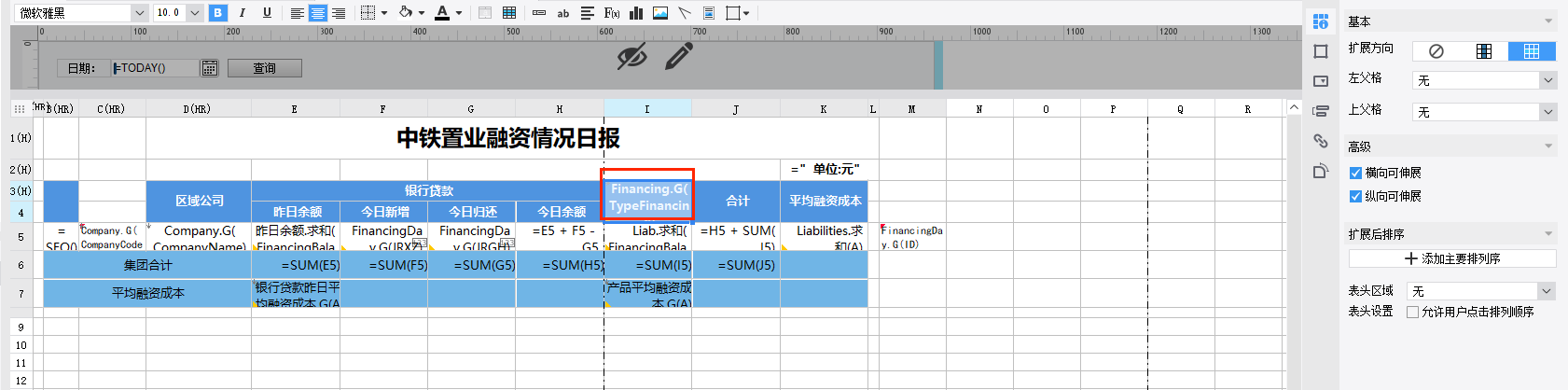Viewport: 1568px width, 390px height.
Task: Select the title cell 中铁置业融资情况日报
Action: point(507,138)
